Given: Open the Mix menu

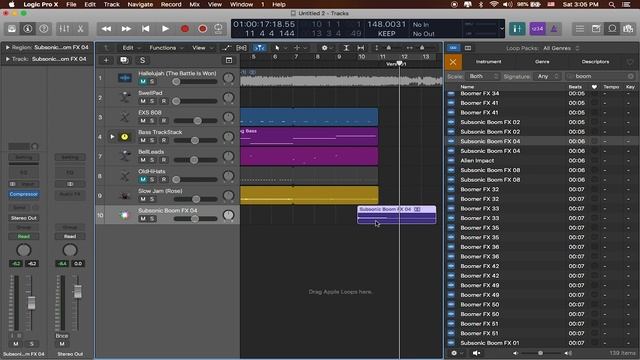Looking at the screenshot, I should (x=195, y=4).
